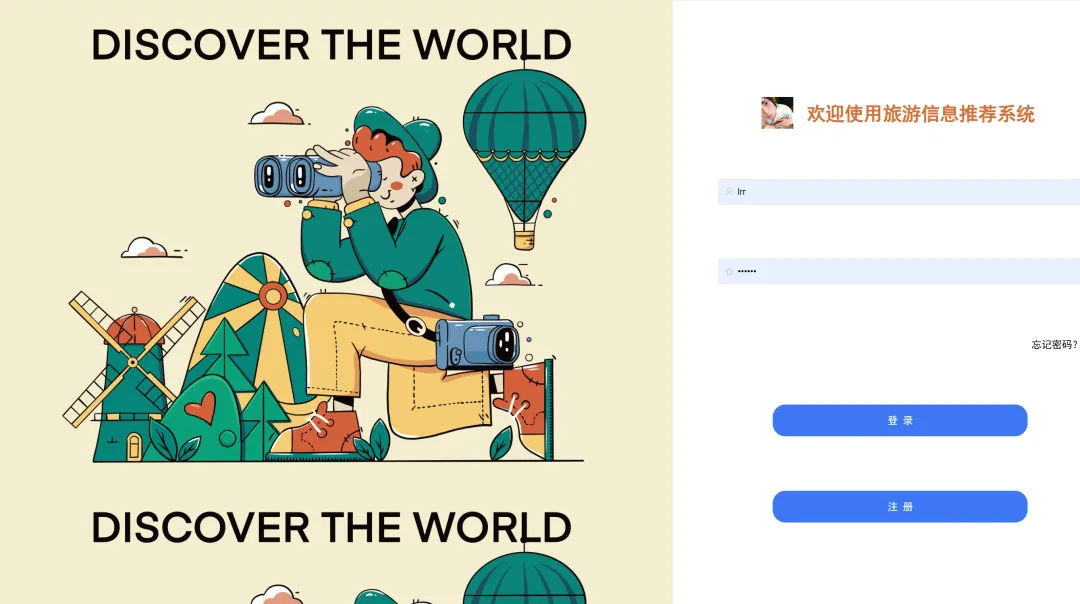Click the avatar logo beside the system title

pos(777,113)
